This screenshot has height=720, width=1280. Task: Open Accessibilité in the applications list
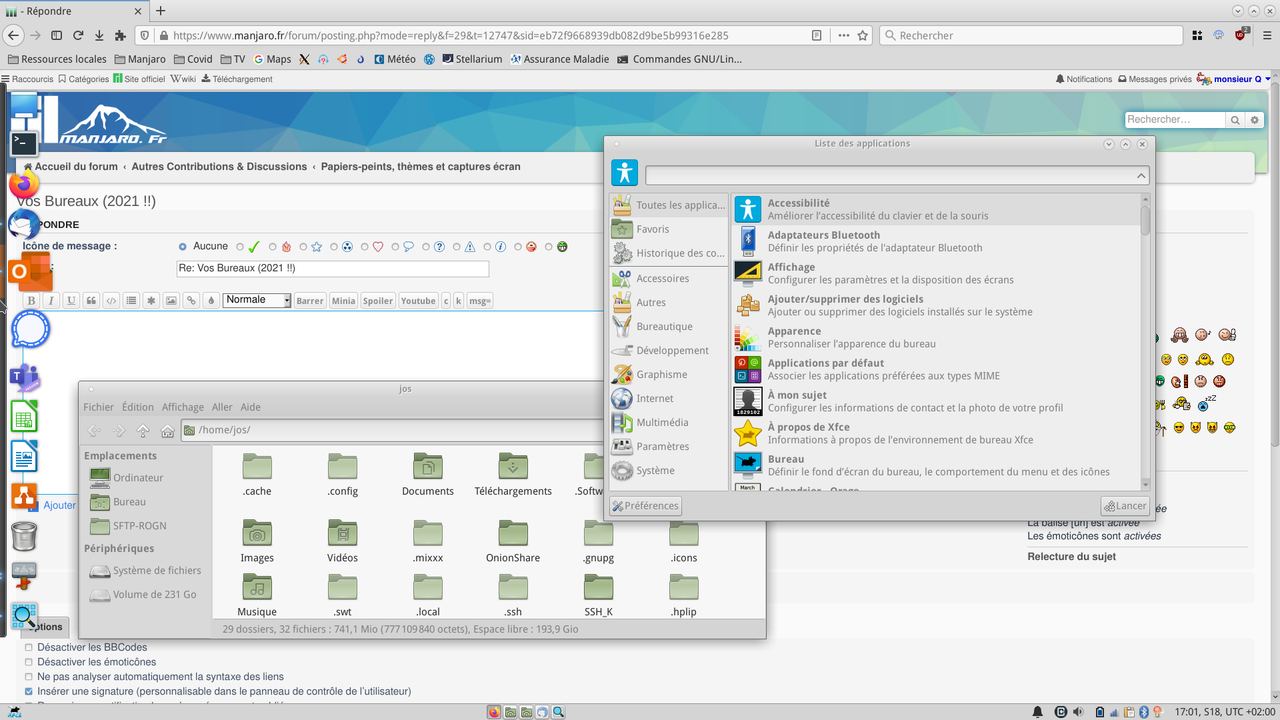click(938, 209)
